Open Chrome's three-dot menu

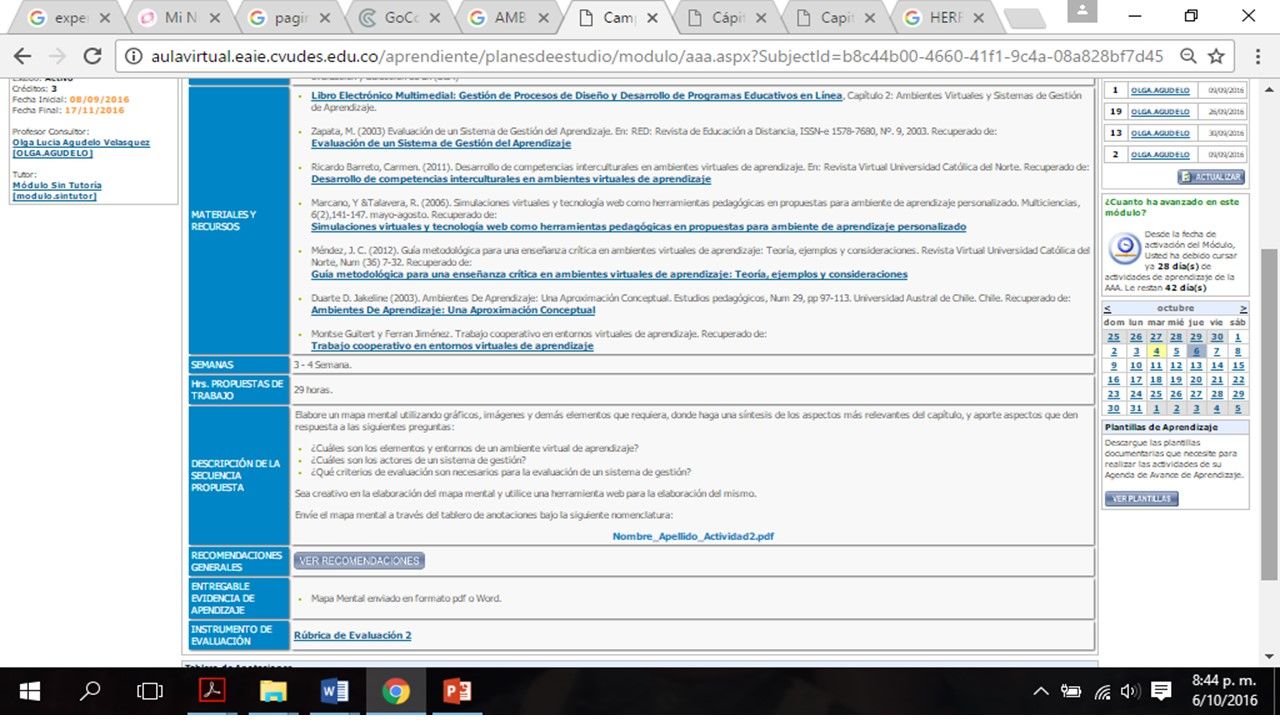click(1252, 57)
